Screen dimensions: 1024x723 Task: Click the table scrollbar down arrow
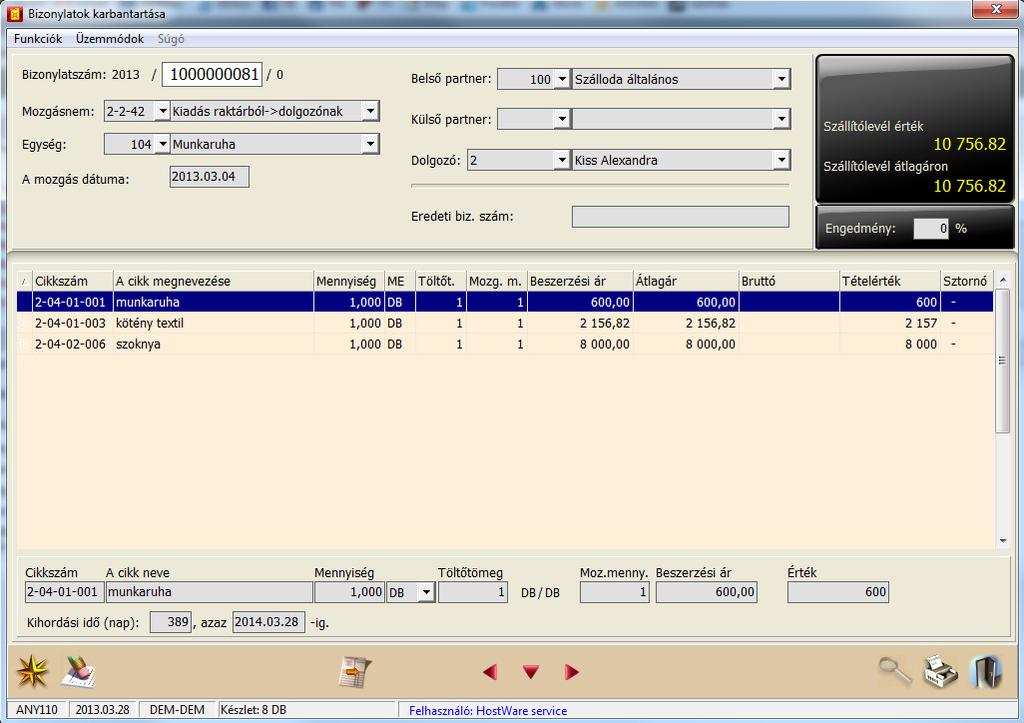pyautogui.click(x=1002, y=541)
